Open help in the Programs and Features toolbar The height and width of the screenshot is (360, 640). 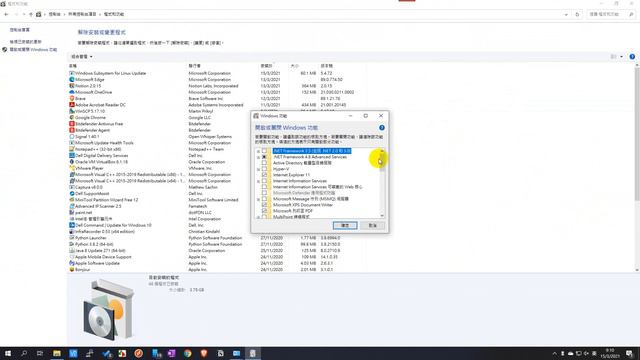point(632,57)
